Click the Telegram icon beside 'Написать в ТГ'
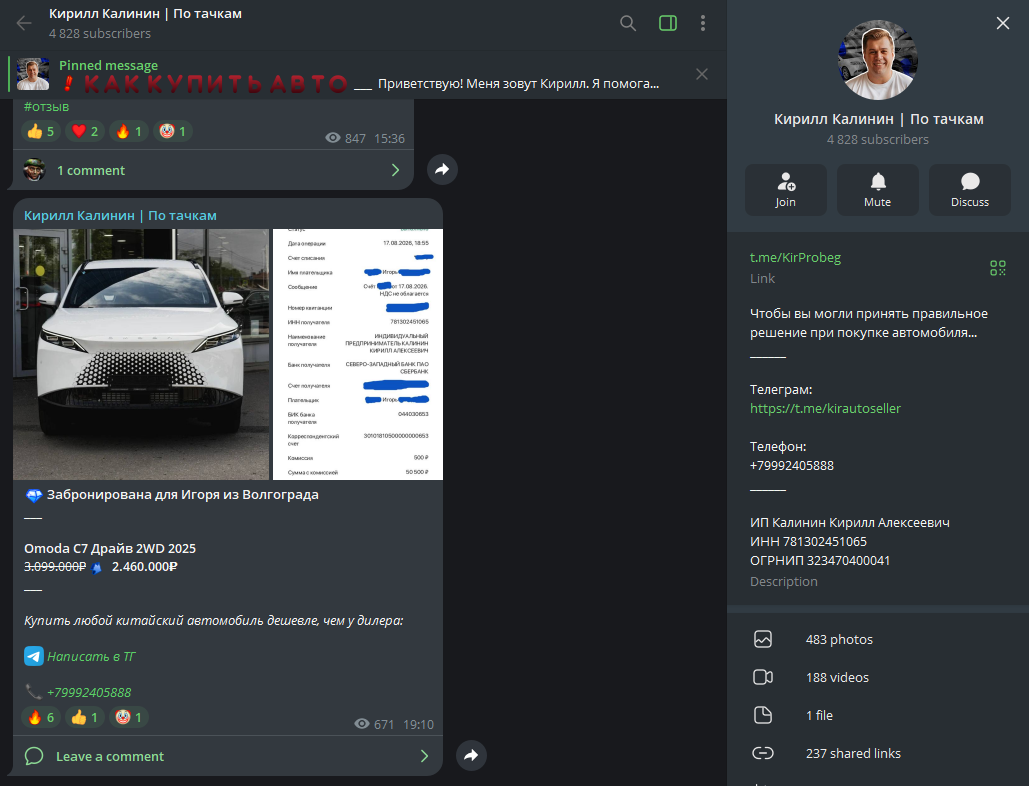Screen dimensions: 1029x786 click(34, 656)
